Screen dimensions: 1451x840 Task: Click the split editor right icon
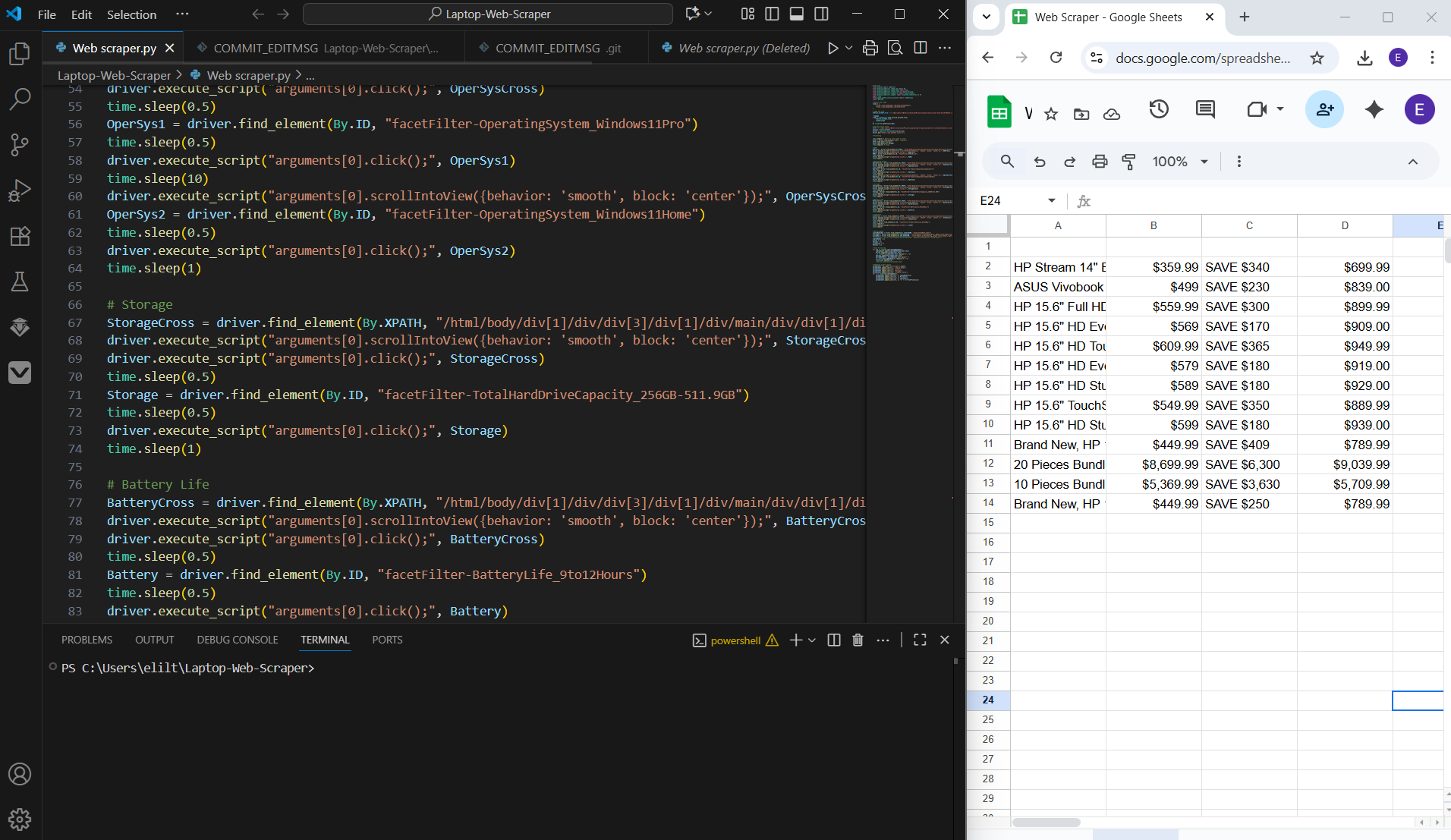(921, 48)
